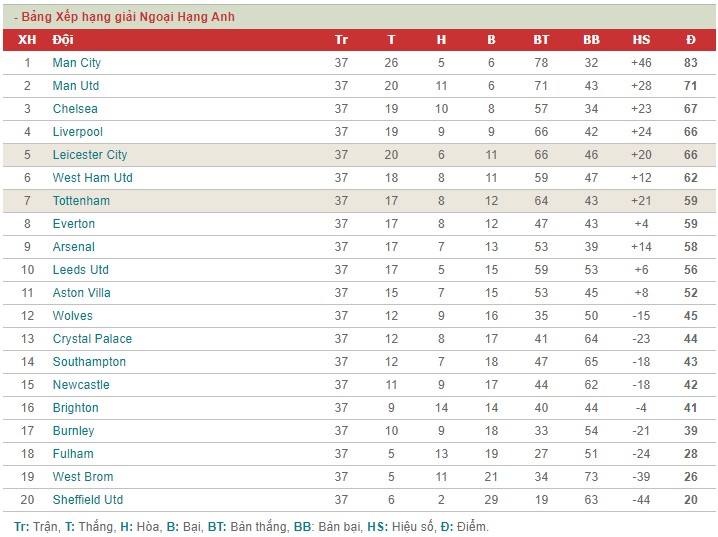Open the Everton team link
Screen dimensions: 718x537
pos(74,224)
